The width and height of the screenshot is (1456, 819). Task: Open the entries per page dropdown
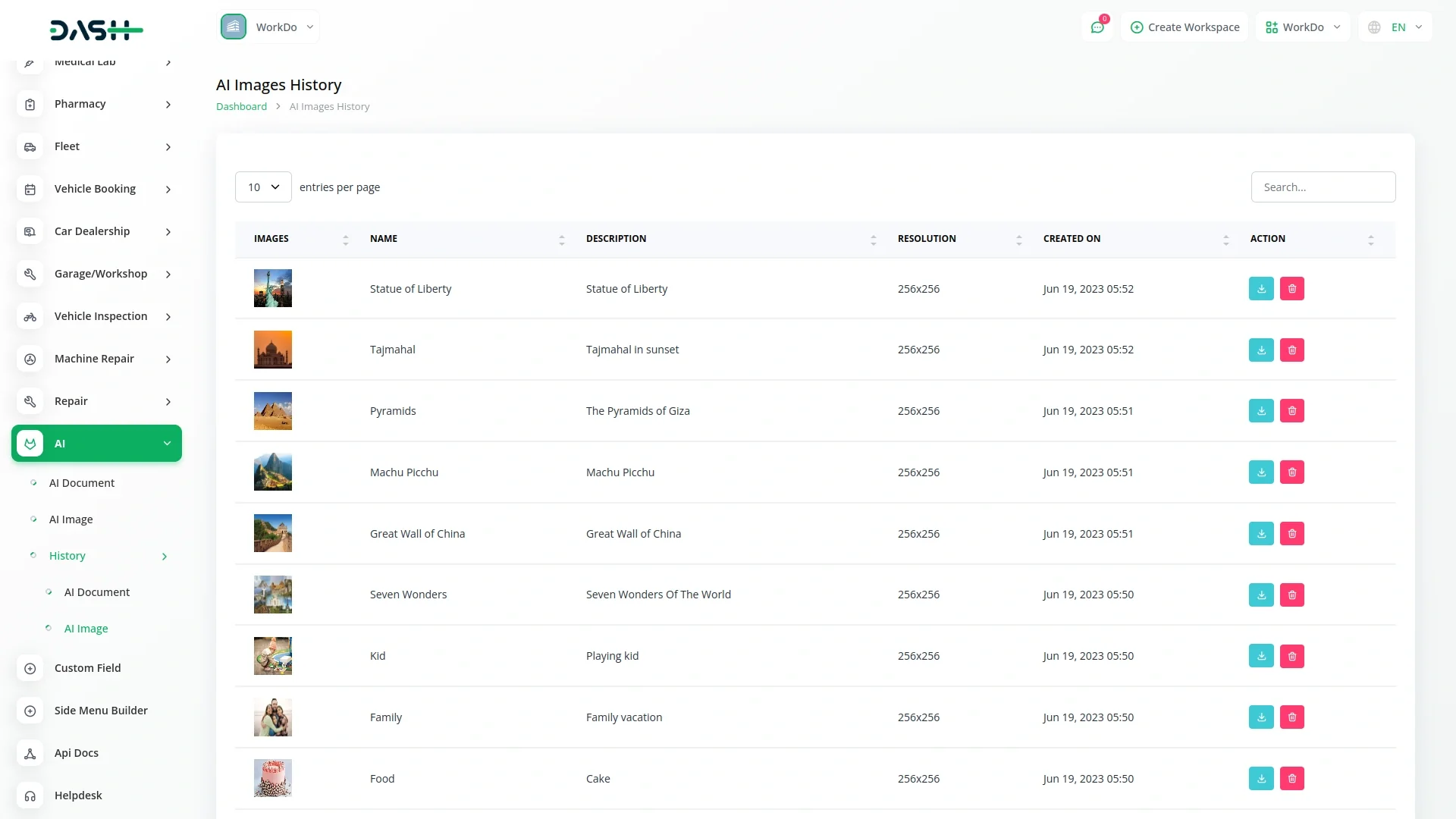263,187
